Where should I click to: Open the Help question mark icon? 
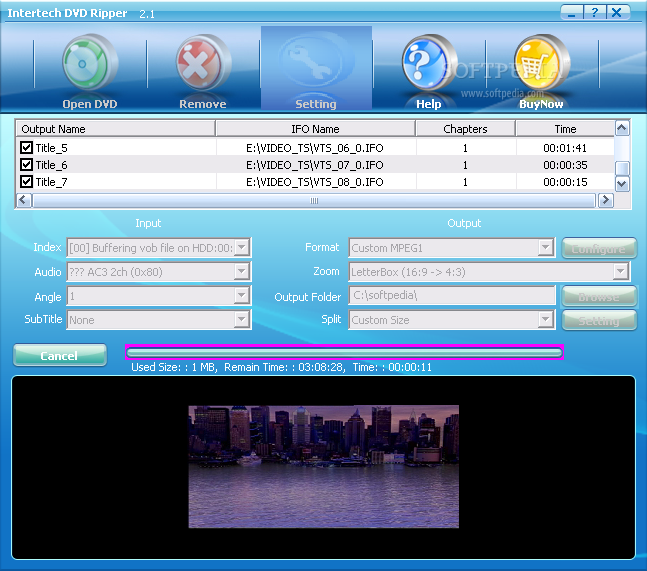pos(429,63)
